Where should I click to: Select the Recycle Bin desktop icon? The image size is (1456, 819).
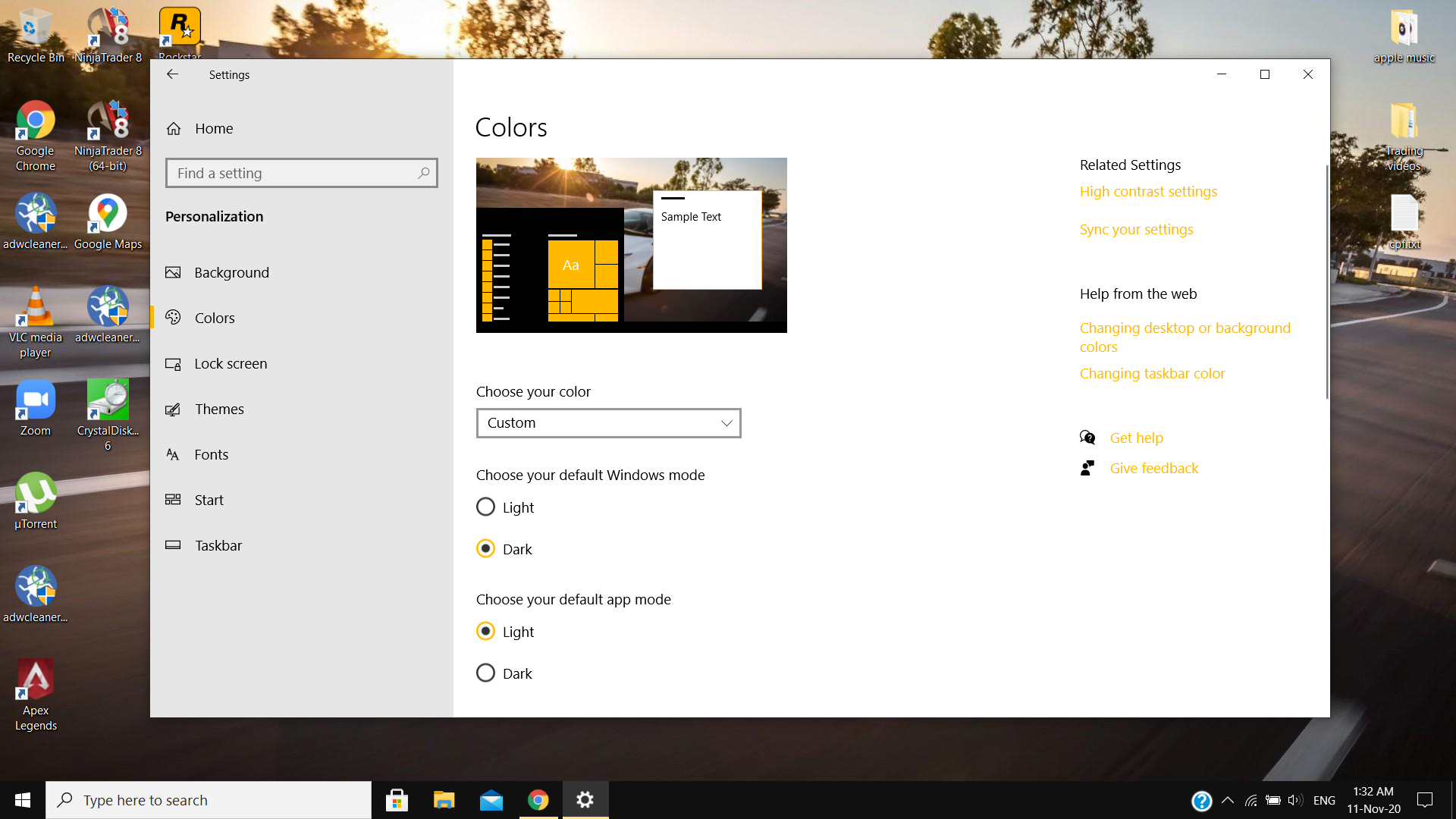click(x=35, y=36)
